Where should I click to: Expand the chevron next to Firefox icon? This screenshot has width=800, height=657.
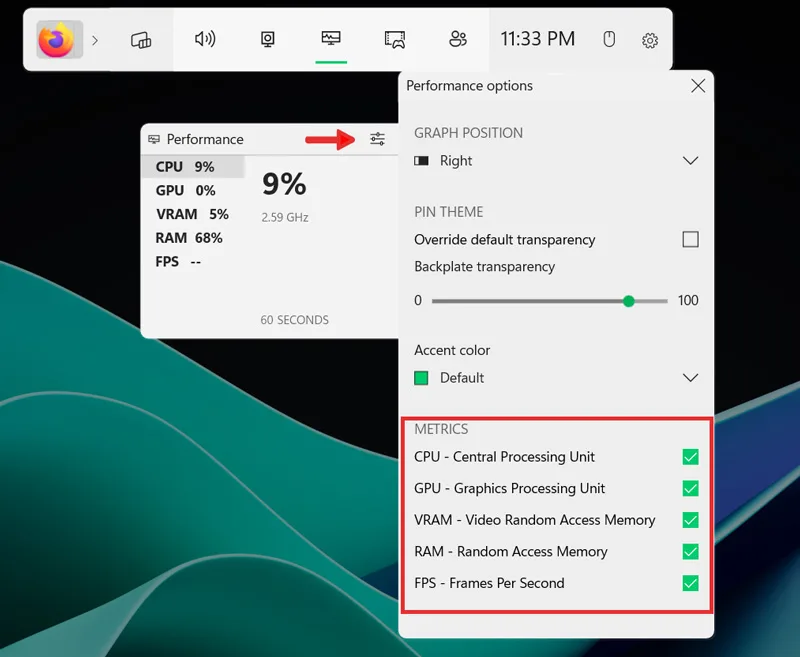pyautogui.click(x=95, y=40)
